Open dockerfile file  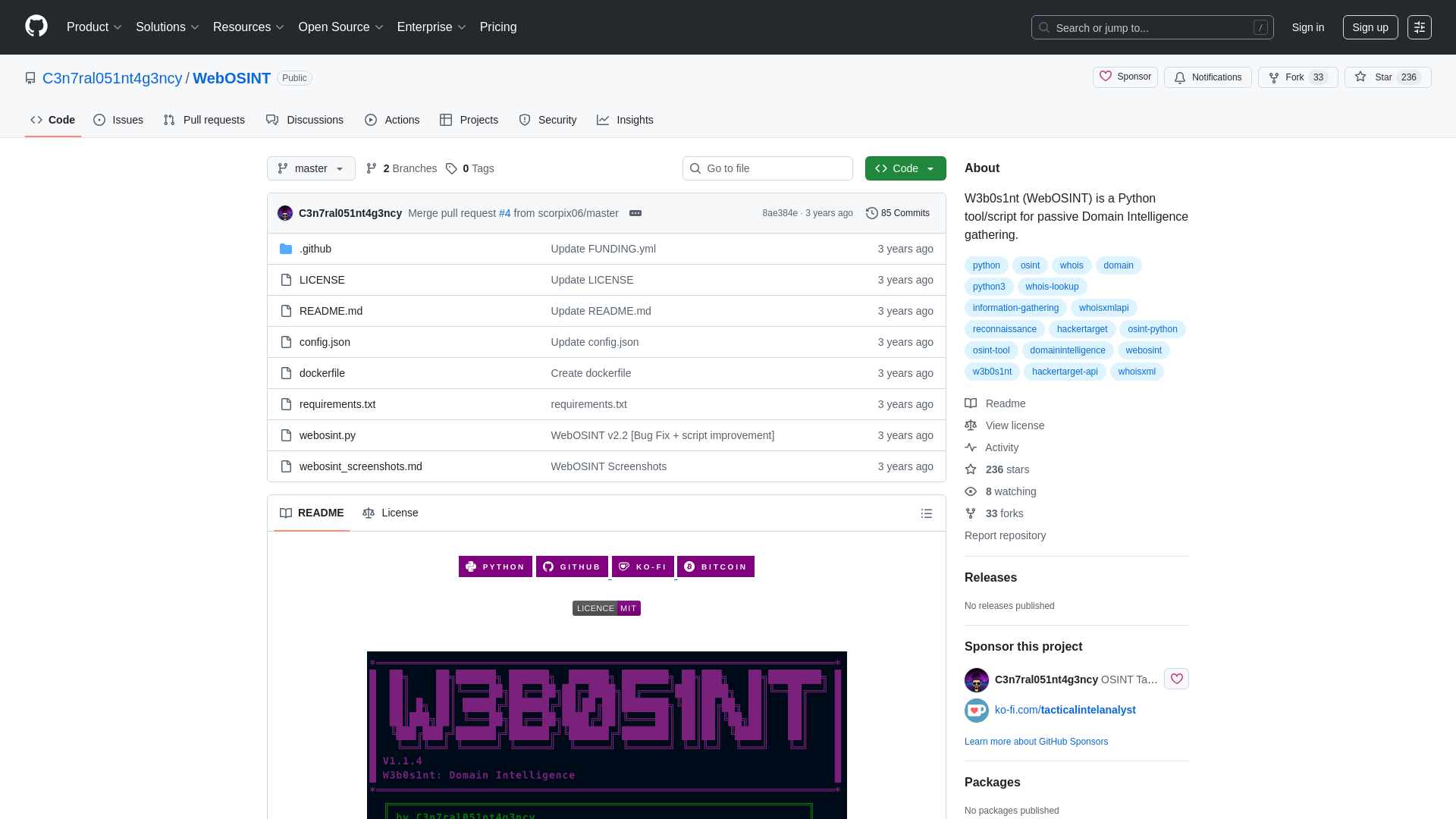(322, 373)
